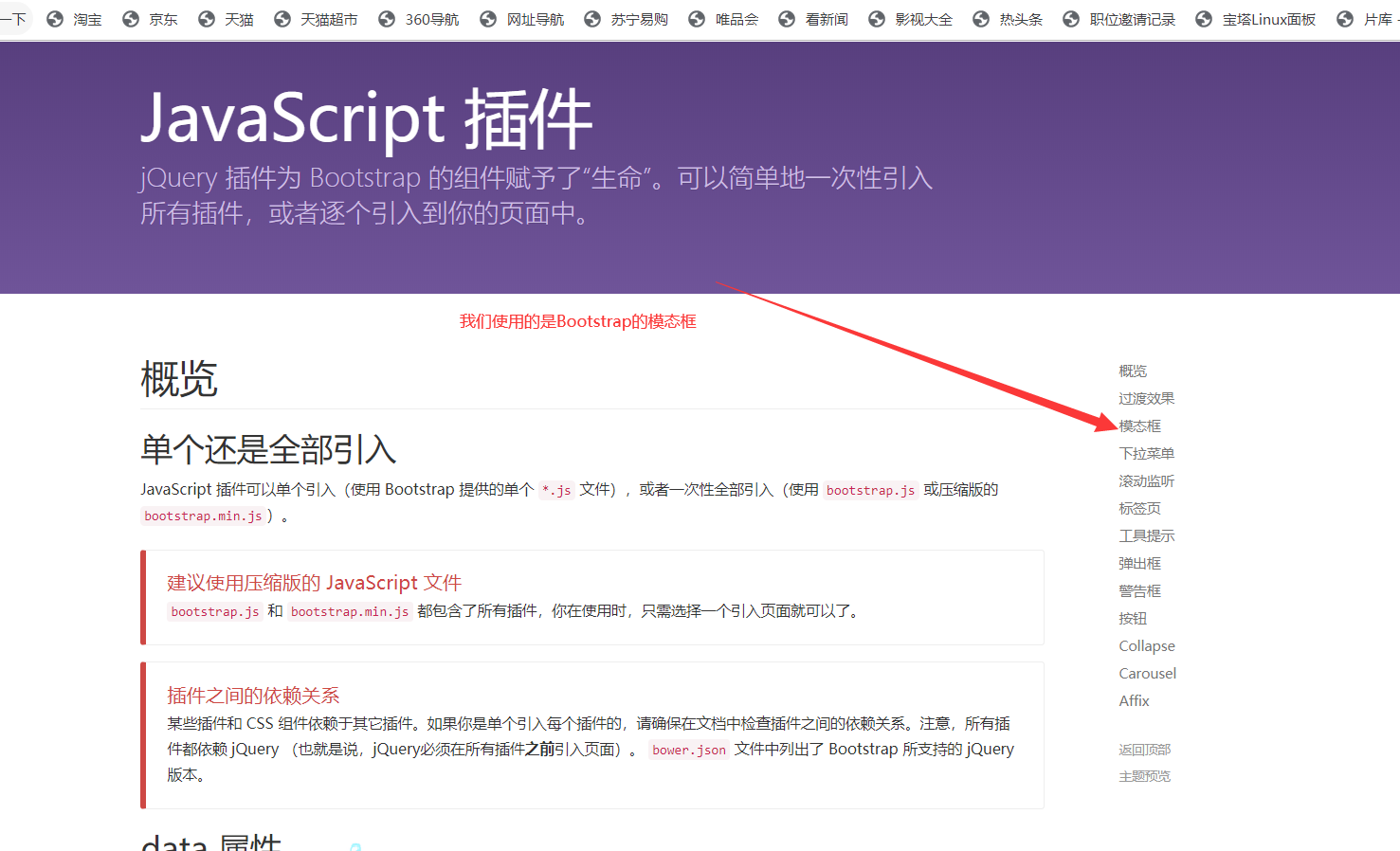
Task: Go to 概览 in the sidebar nav
Action: 1133,371
